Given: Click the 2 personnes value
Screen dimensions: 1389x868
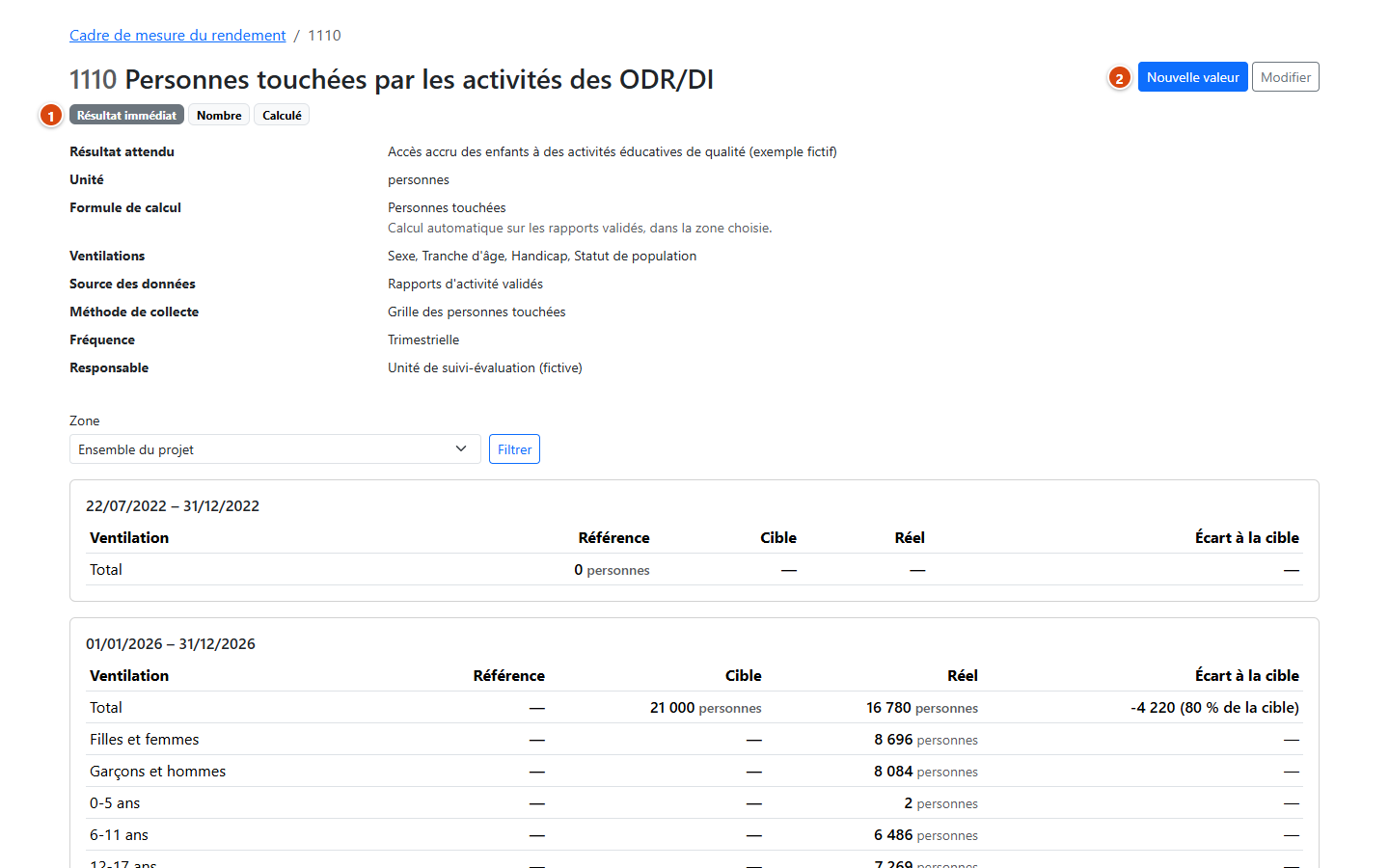Looking at the screenshot, I should [x=941, y=803].
